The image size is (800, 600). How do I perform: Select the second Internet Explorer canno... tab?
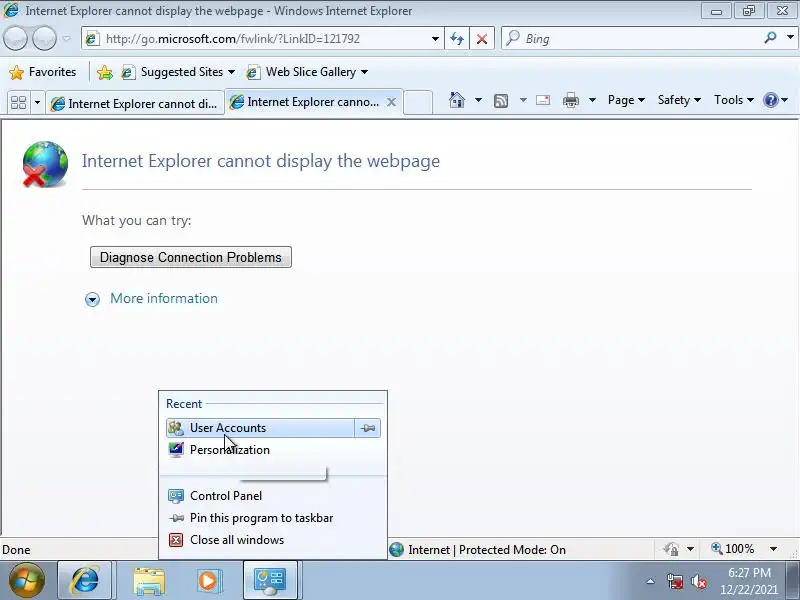pyautogui.click(x=306, y=102)
